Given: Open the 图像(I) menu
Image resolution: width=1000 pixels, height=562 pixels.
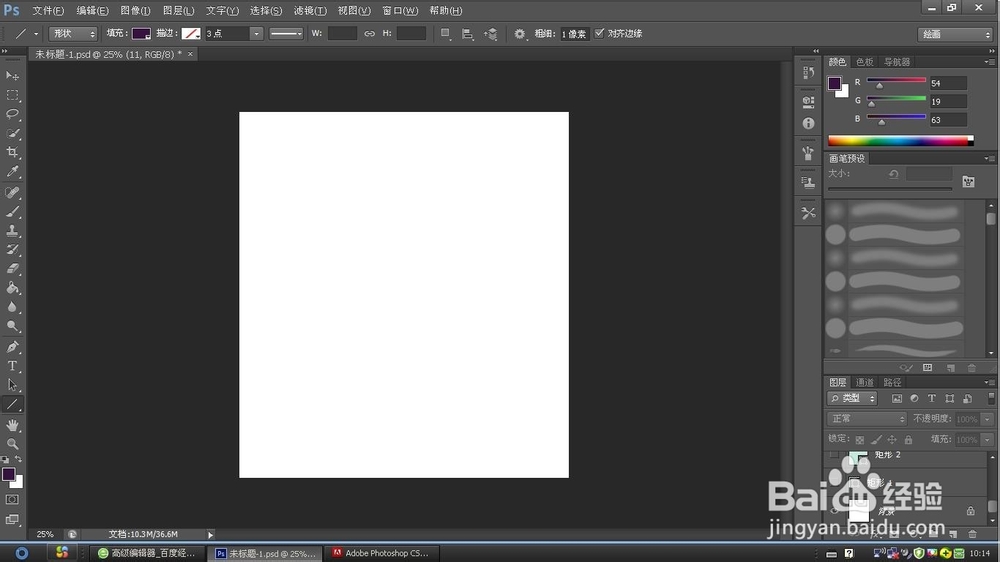Looking at the screenshot, I should pyautogui.click(x=135, y=11).
